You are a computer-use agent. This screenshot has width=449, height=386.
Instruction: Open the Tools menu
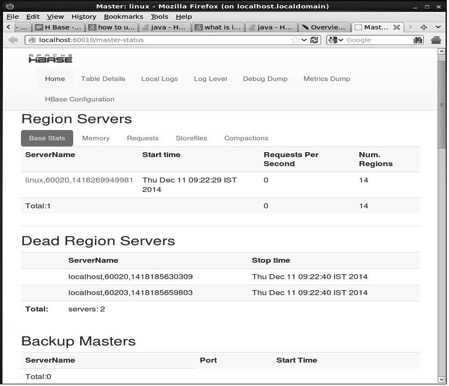point(159,17)
